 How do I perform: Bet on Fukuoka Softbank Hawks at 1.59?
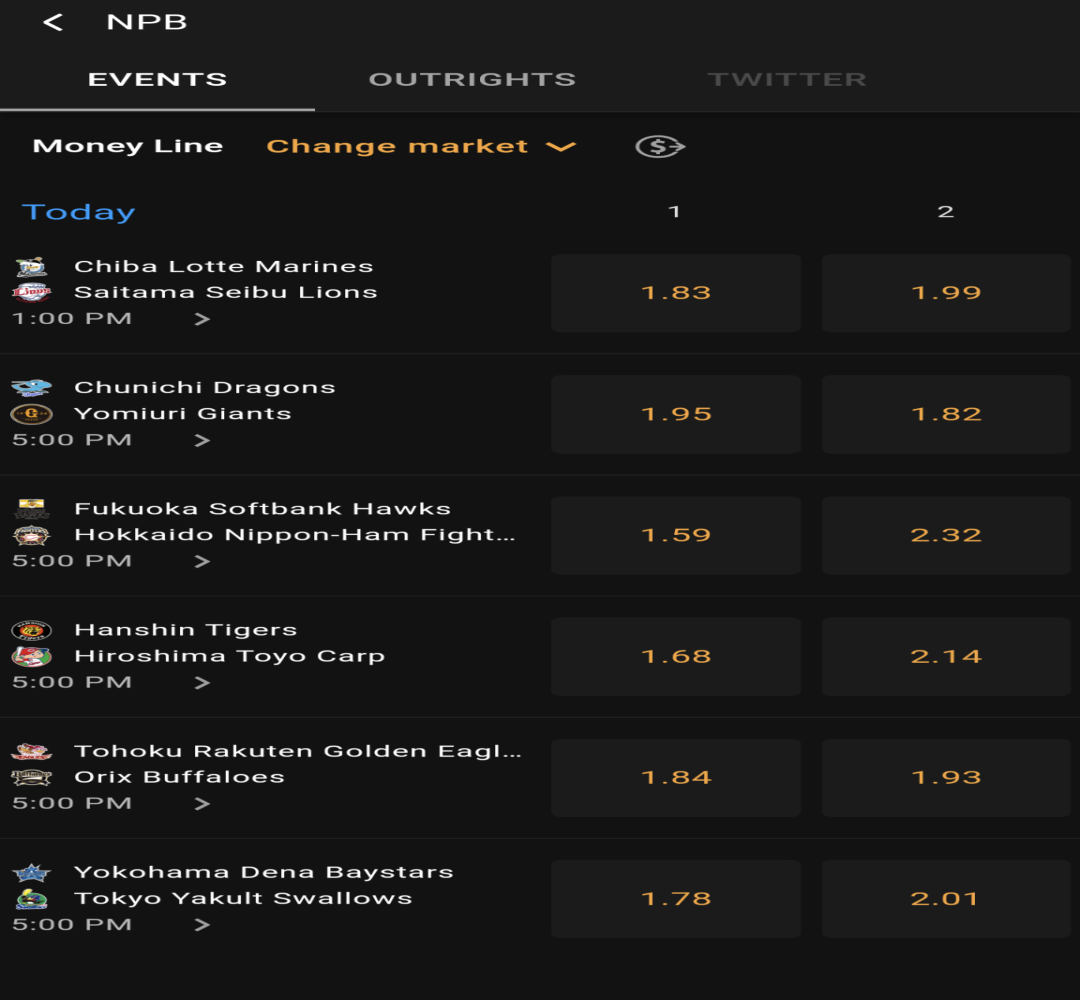click(676, 536)
